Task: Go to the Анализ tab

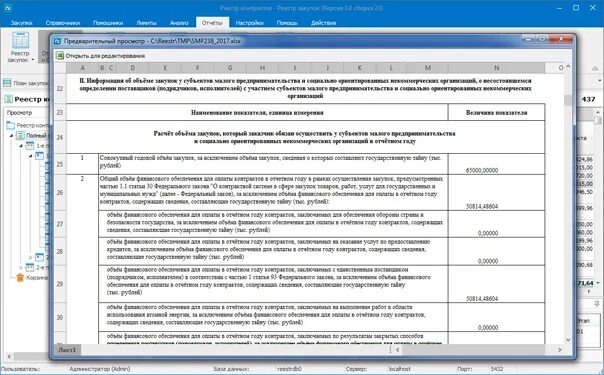Action: pyautogui.click(x=179, y=23)
